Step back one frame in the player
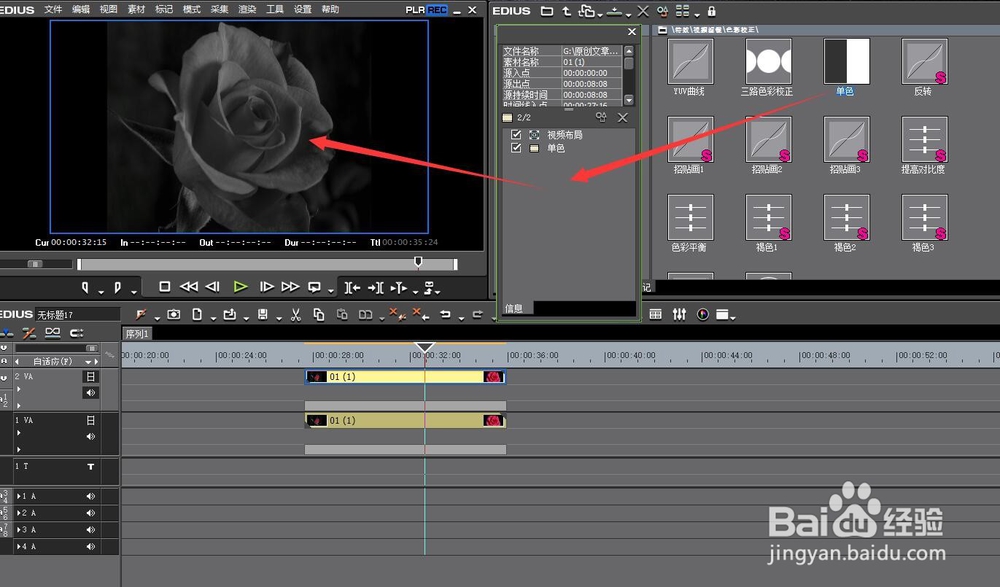This screenshot has height=587, width=1000. pyautogui.click(x=213, y=287)
